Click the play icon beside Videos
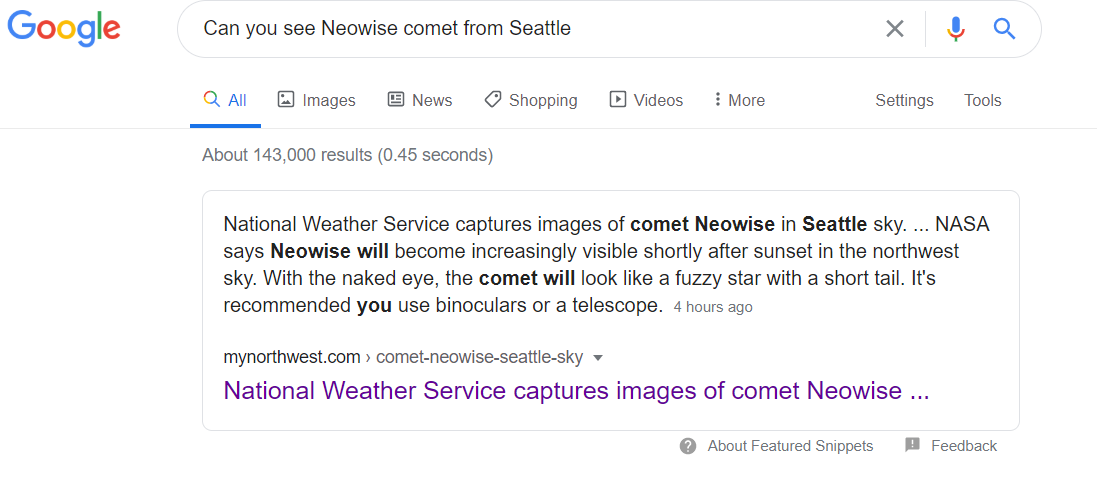The image size is (1097, 491). [x=617, y=99]
